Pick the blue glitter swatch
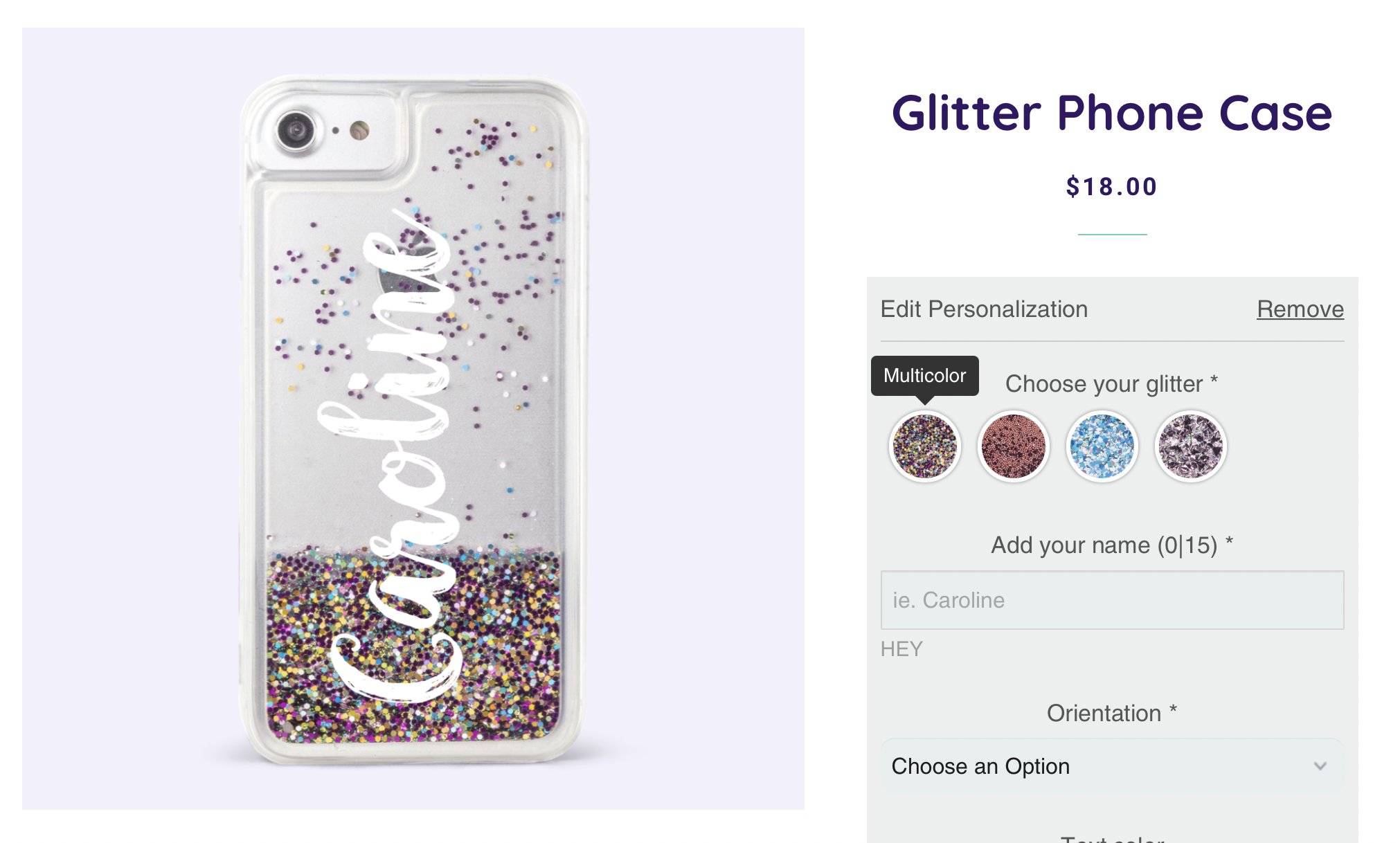 1102,446
